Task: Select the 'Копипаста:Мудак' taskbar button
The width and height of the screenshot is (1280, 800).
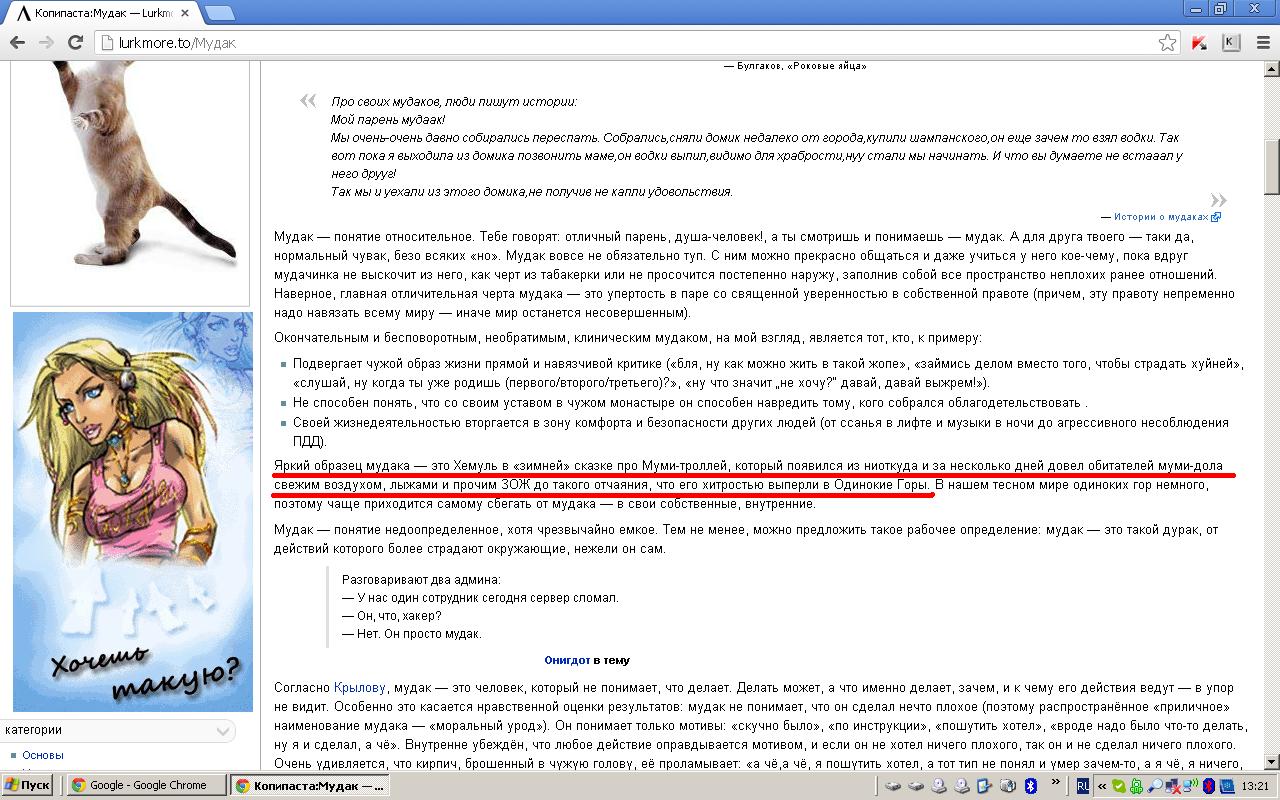Action: point(308,786)
